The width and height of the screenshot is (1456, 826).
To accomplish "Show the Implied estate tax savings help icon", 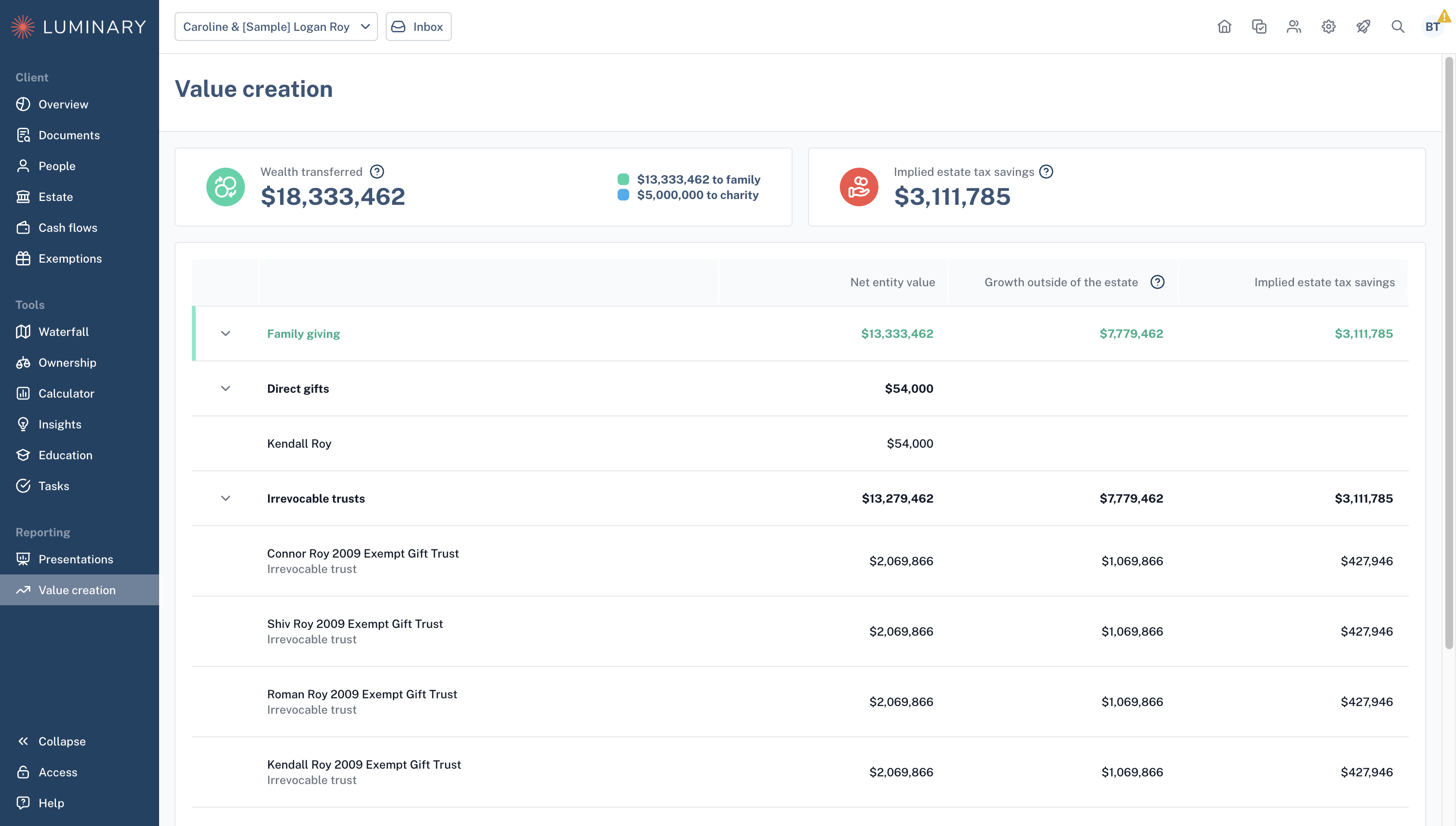I will click(x=1046, y=172).
